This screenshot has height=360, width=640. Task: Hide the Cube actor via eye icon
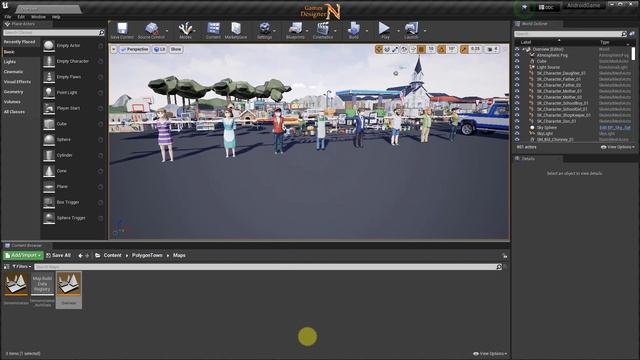click(517, 61)
